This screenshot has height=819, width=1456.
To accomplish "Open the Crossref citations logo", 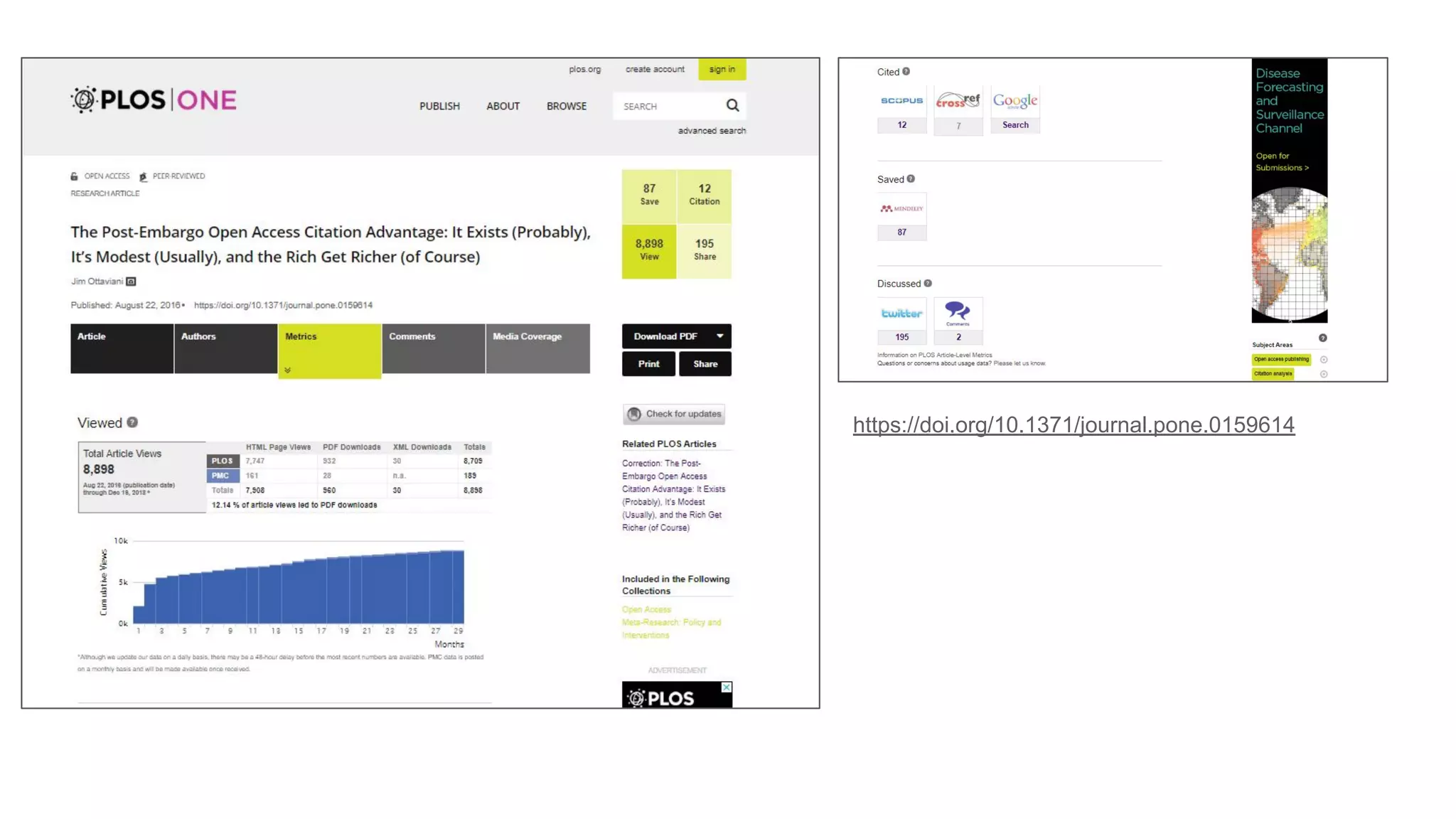I will 958,101.
